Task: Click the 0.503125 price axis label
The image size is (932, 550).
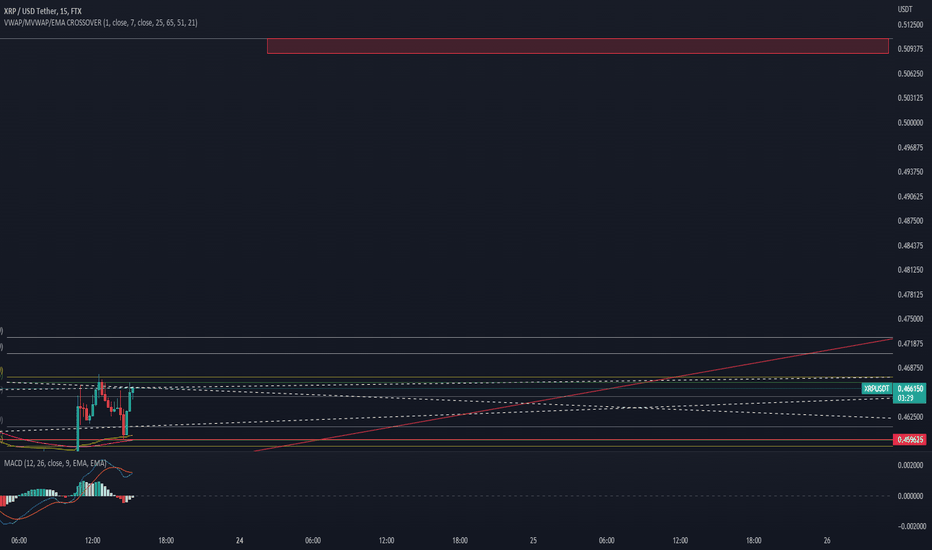Action: pyautogui.click(x=910, y=98)
